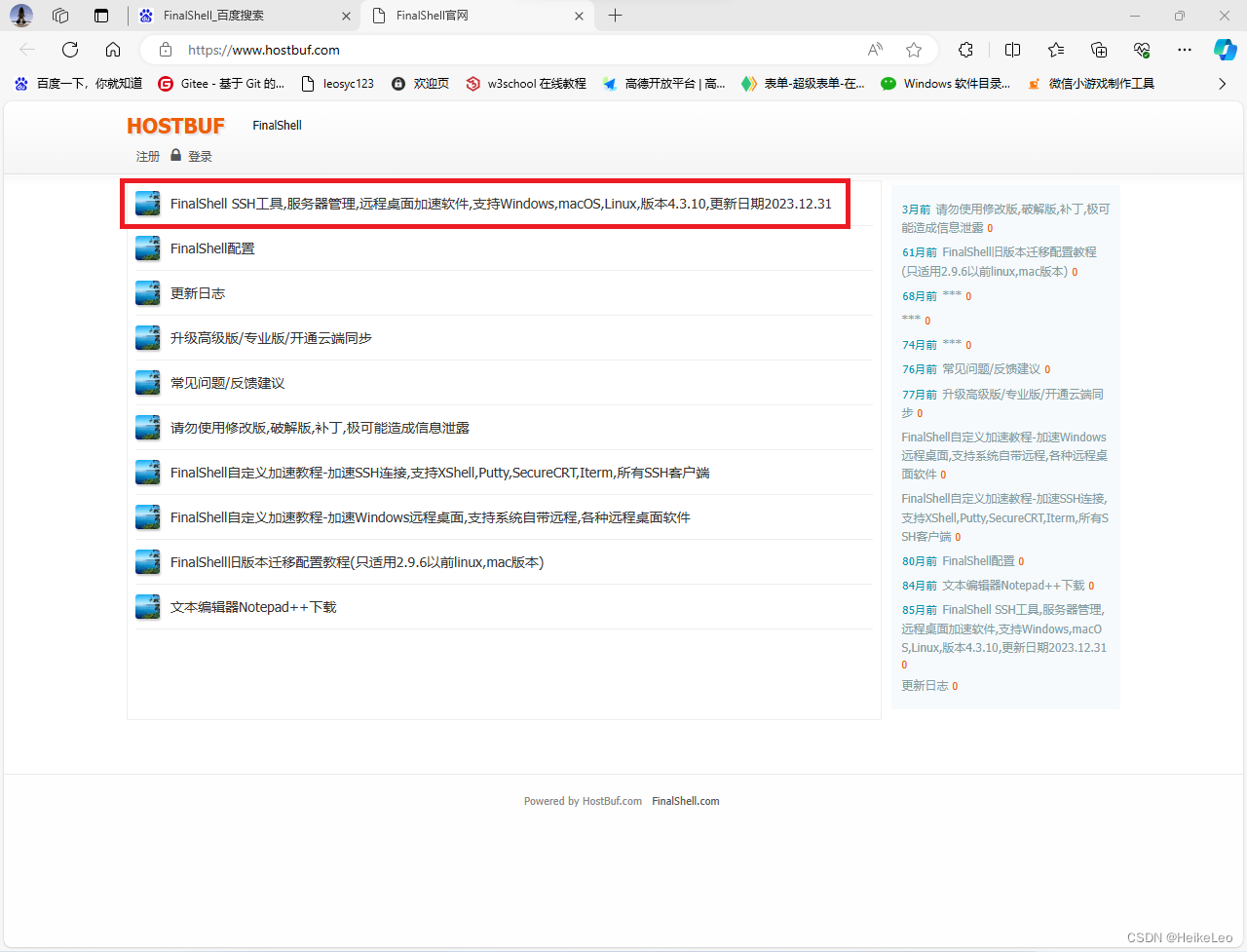Image resolution: width=1247 pixels, height=952 pixels.
Task: Open the leosyc123 bookmark
Action: tap(337, 84)
